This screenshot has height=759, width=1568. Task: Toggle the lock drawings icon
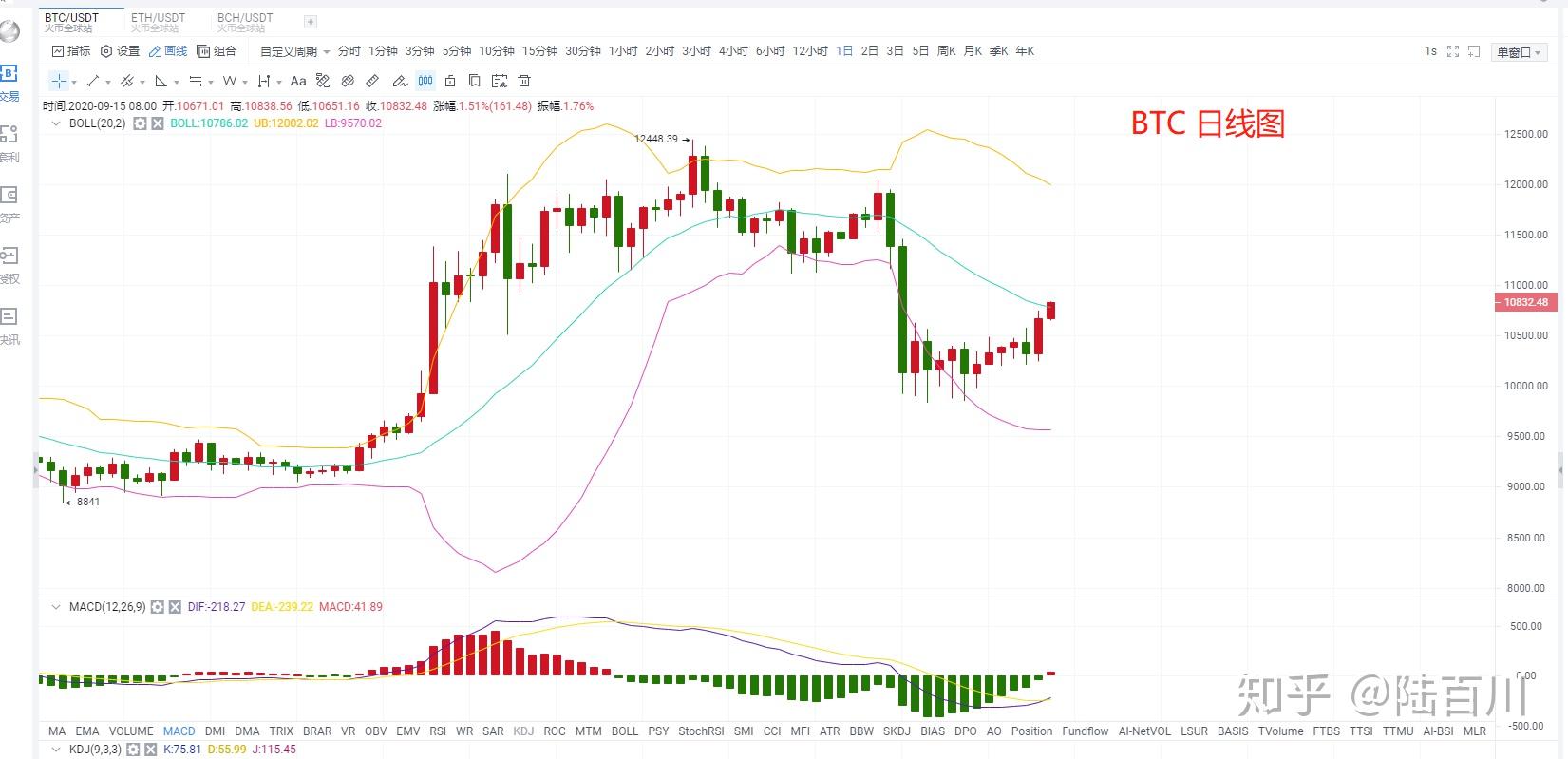450,81
